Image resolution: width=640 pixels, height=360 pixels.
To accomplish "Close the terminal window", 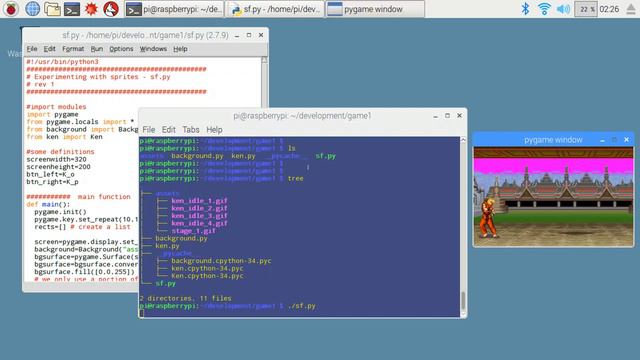I will pyautogui.click(x=460, y=116).
